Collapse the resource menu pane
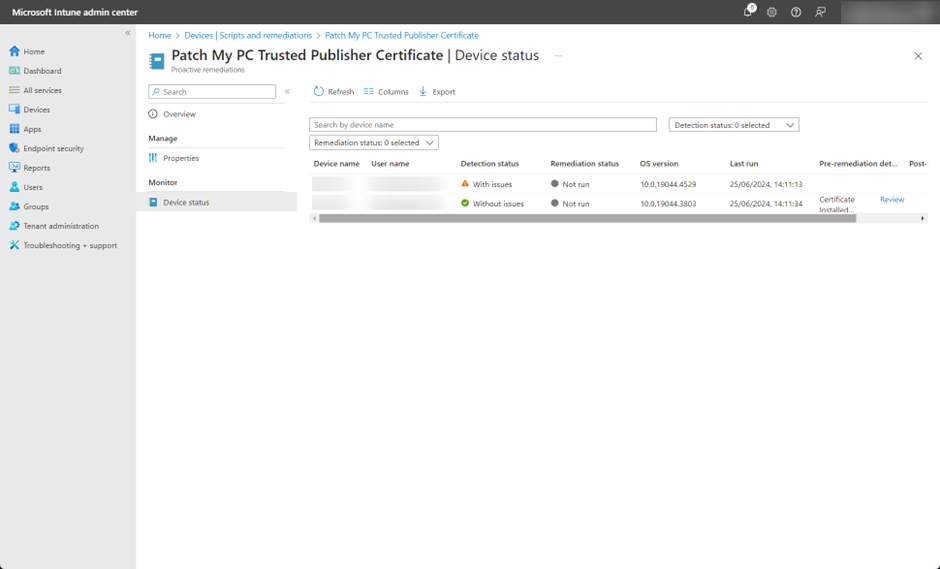 [x=287, y=91]
